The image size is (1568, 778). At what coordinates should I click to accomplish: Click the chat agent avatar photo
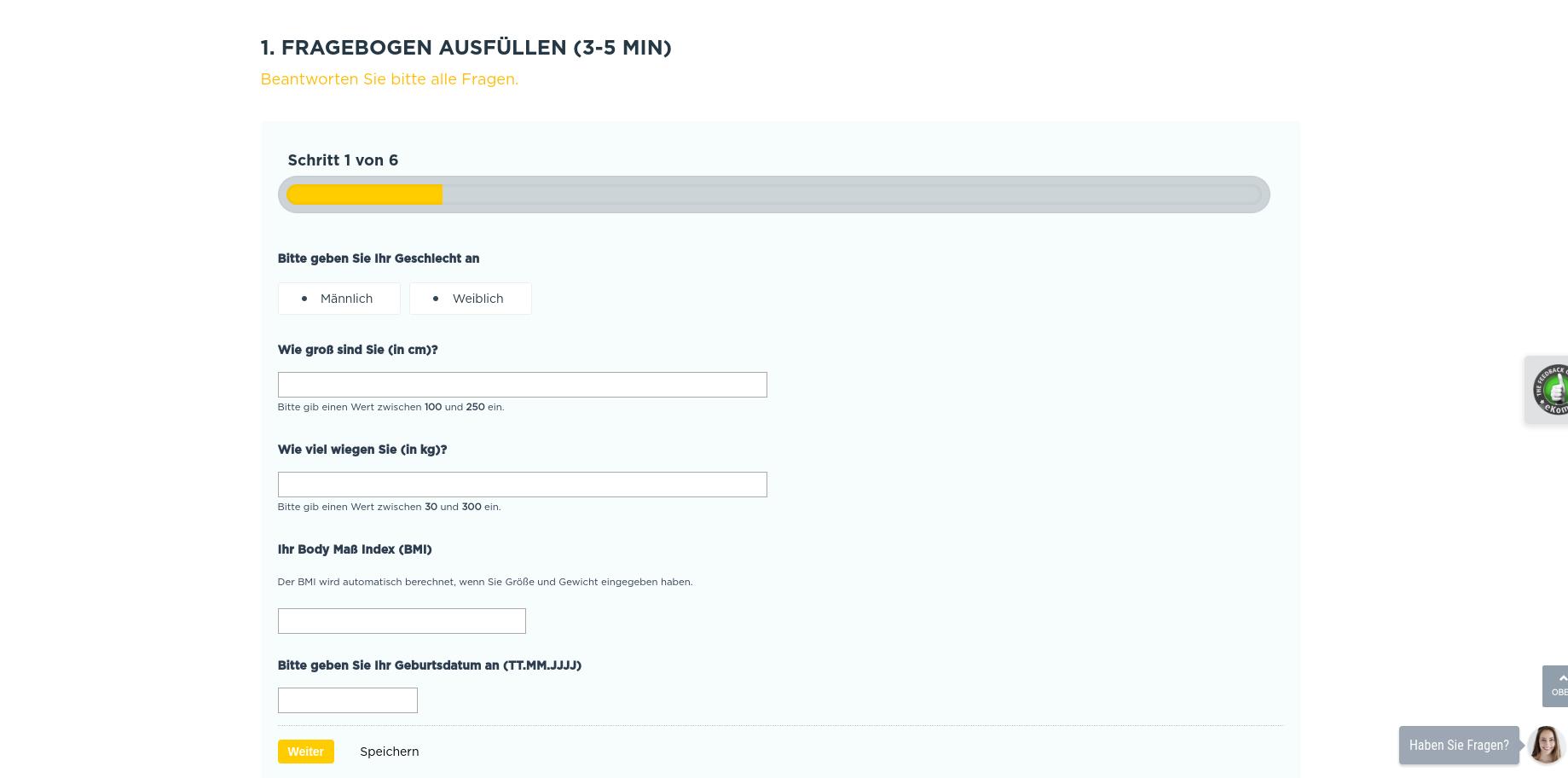1545,745
